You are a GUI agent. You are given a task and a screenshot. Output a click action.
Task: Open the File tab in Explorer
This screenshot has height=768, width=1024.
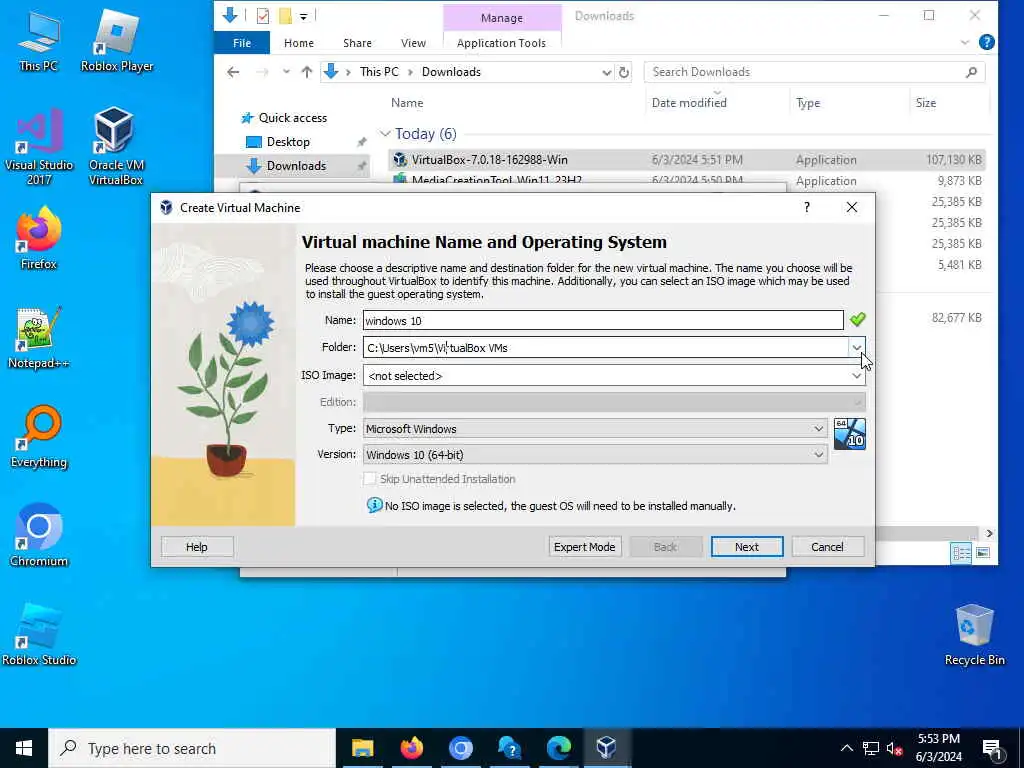click(242, 42)
